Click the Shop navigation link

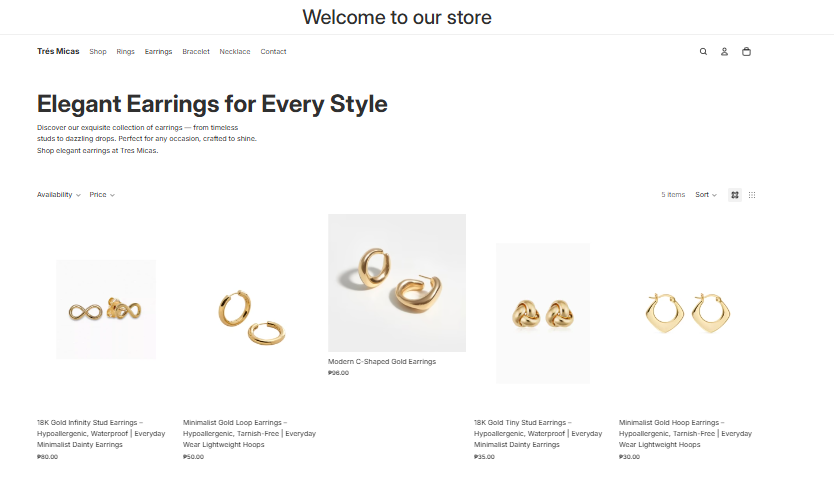click(98, 52)
